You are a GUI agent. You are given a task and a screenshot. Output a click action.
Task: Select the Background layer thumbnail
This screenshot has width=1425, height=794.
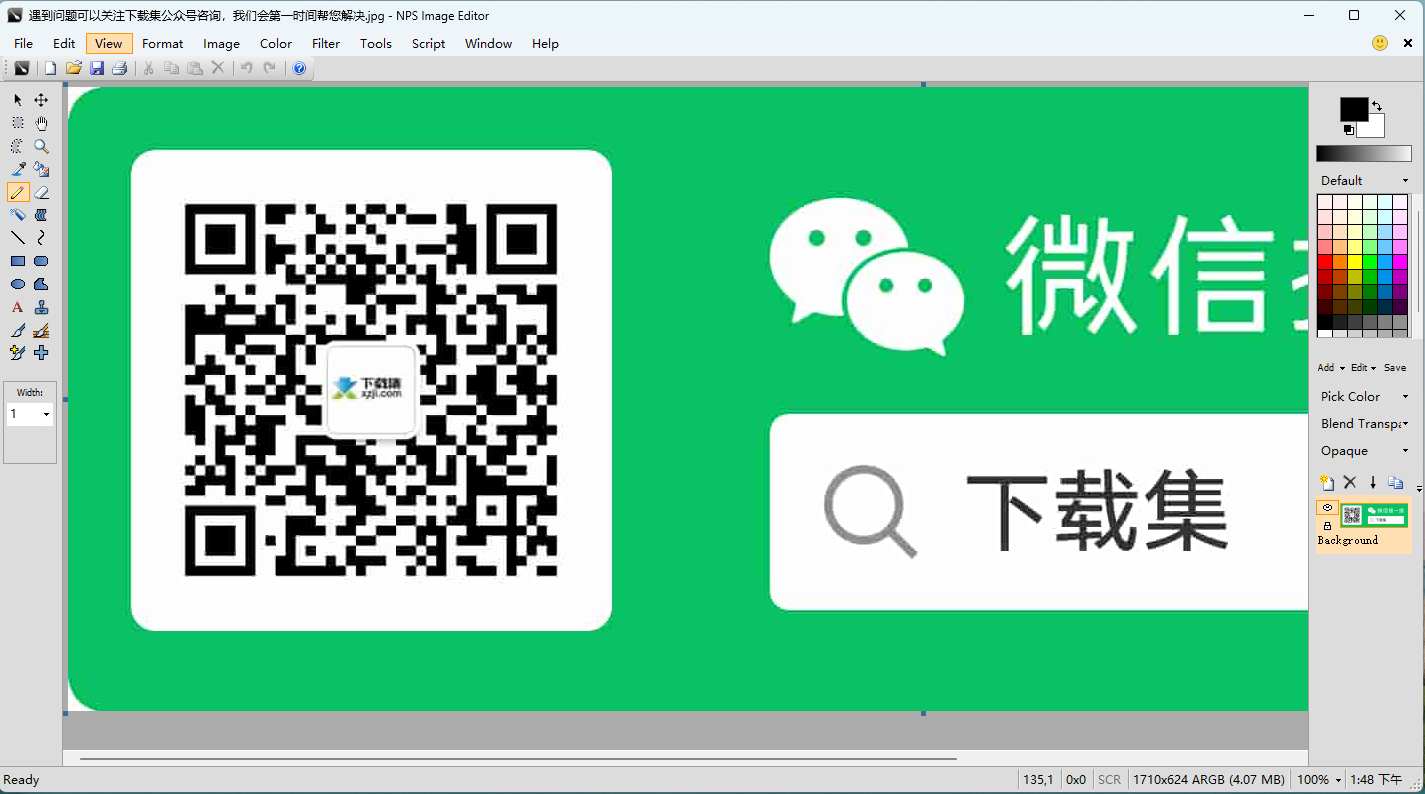(1374, 515)
